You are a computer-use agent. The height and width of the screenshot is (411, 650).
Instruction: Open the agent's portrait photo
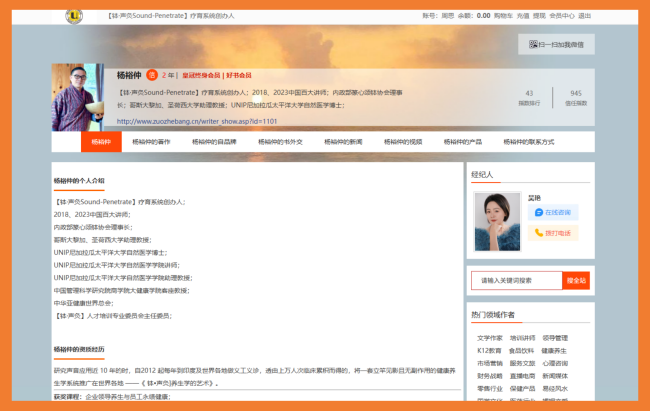[x=498, y=222]
